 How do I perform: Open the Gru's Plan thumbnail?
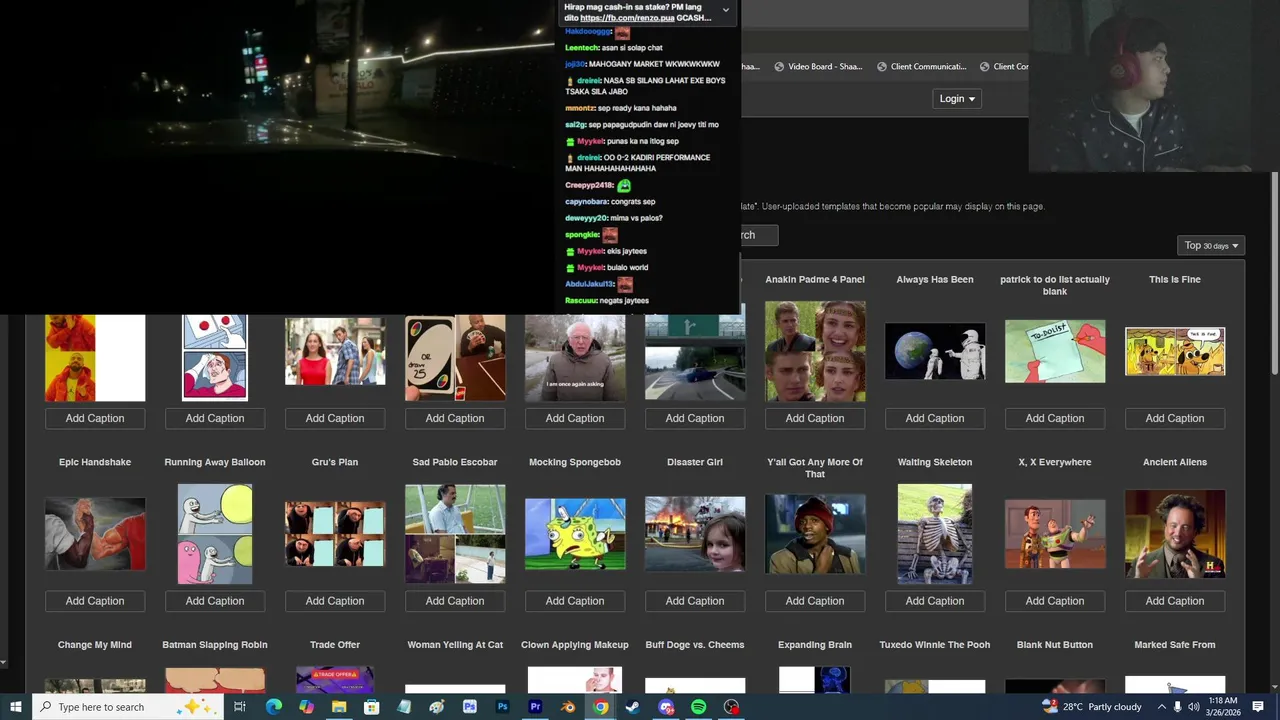335,534
